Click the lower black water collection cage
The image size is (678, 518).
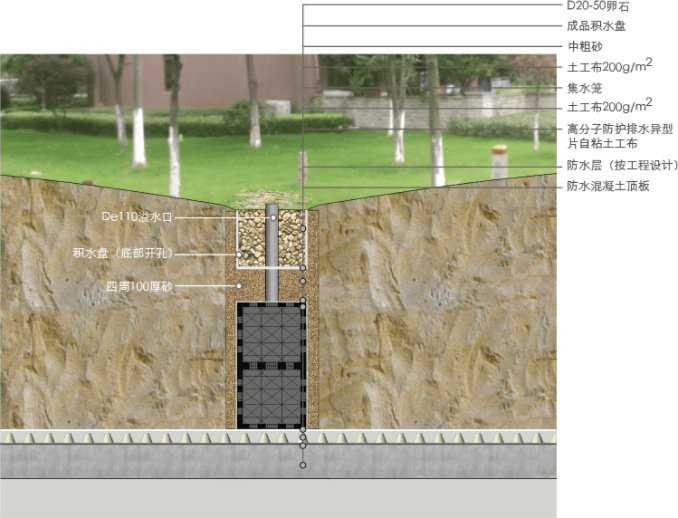pos(270,396)
